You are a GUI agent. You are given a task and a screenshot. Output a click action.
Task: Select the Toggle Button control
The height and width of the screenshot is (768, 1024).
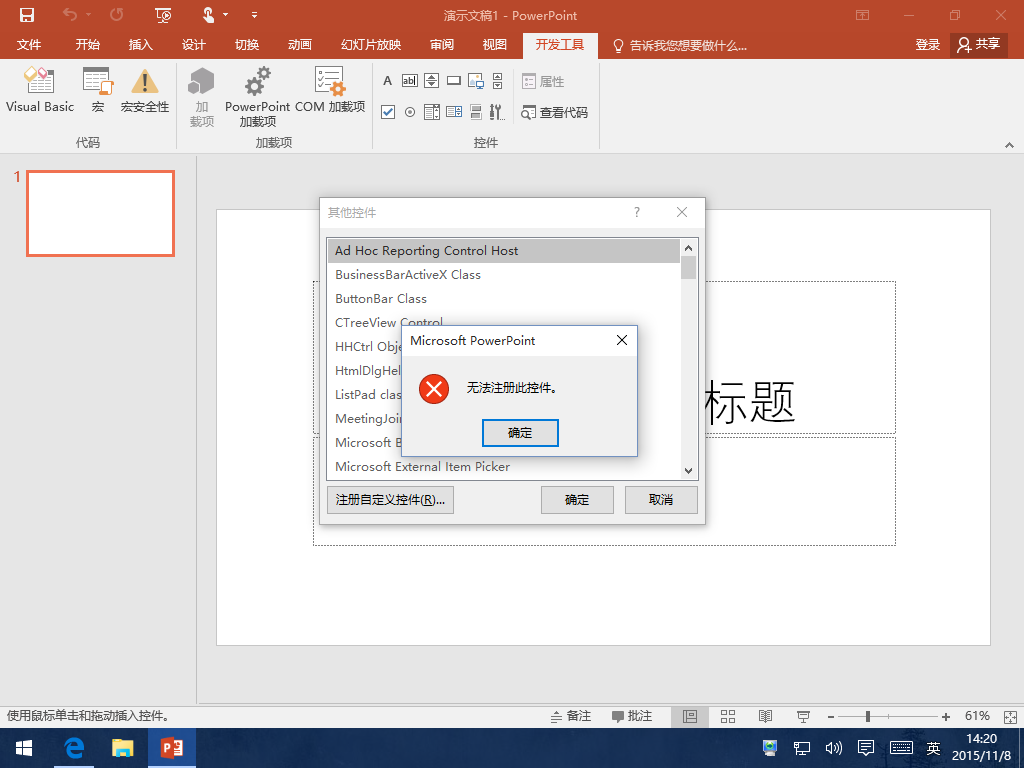475,112
